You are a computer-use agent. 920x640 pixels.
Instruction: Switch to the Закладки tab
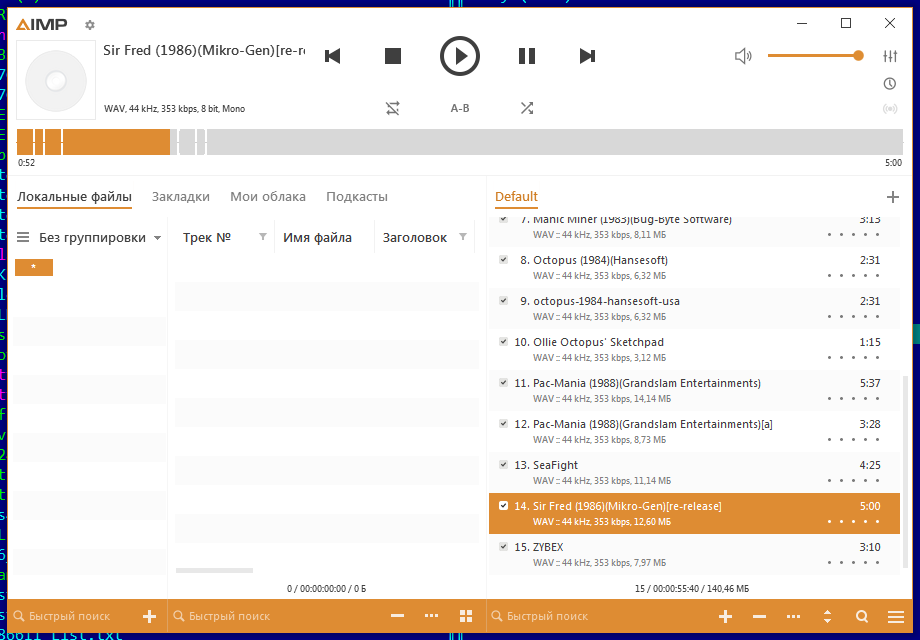[180, 197]
